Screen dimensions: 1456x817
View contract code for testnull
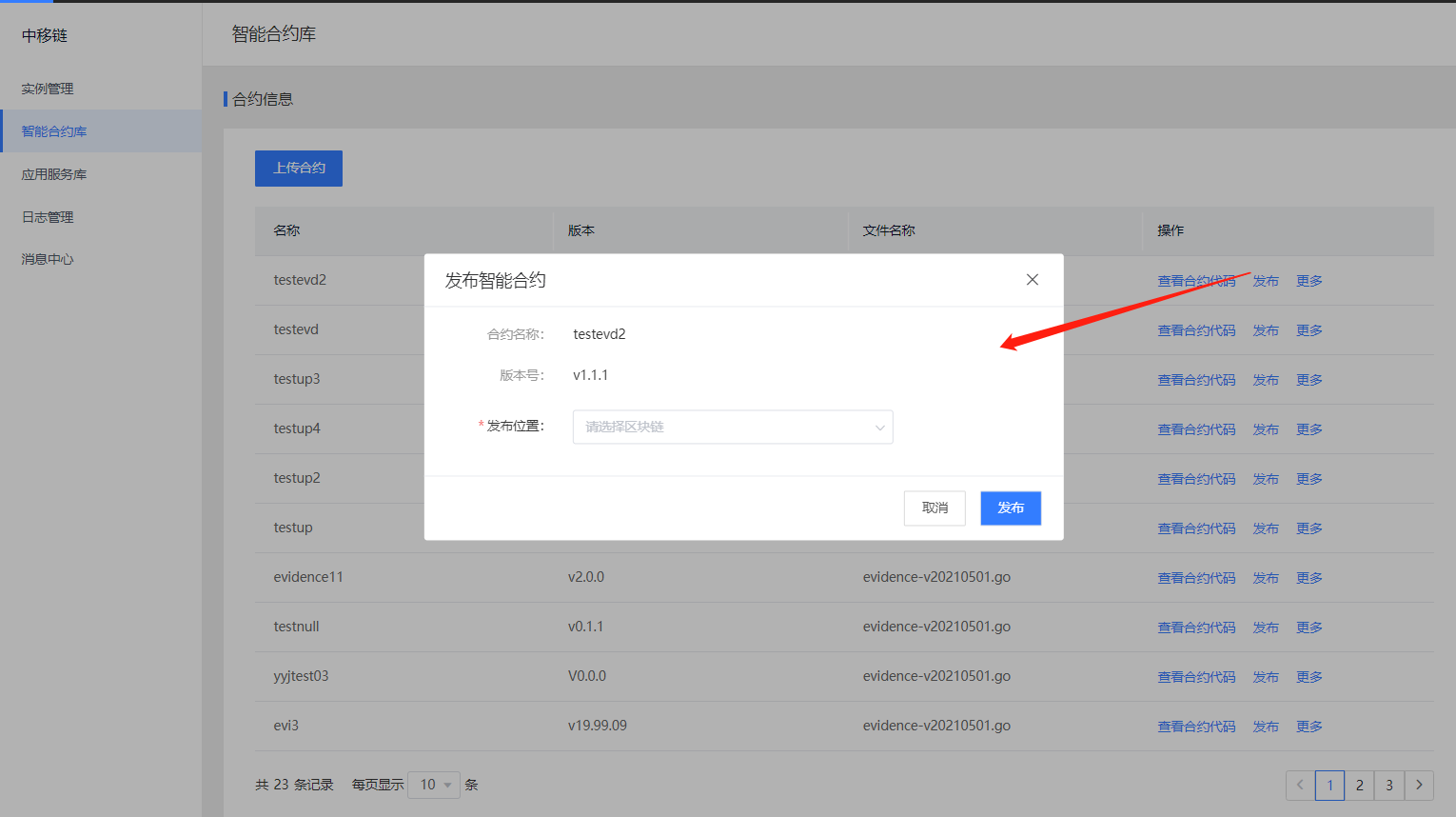coord(1197,627)
